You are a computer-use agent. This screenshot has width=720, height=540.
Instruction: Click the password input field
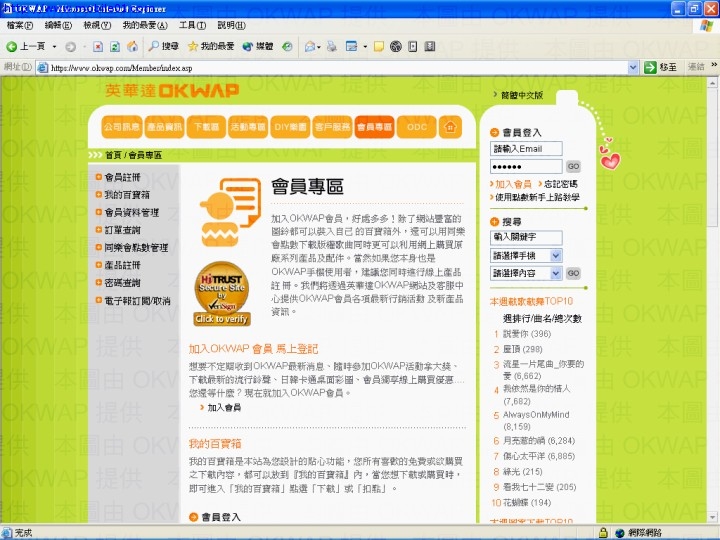526,166
